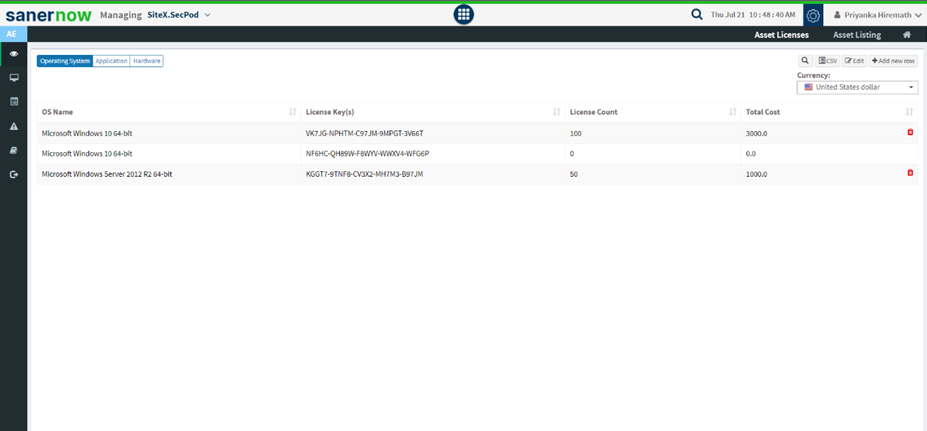
Task: Click the AE module badge
Action: pyautogui.click(x=12, y=34)
